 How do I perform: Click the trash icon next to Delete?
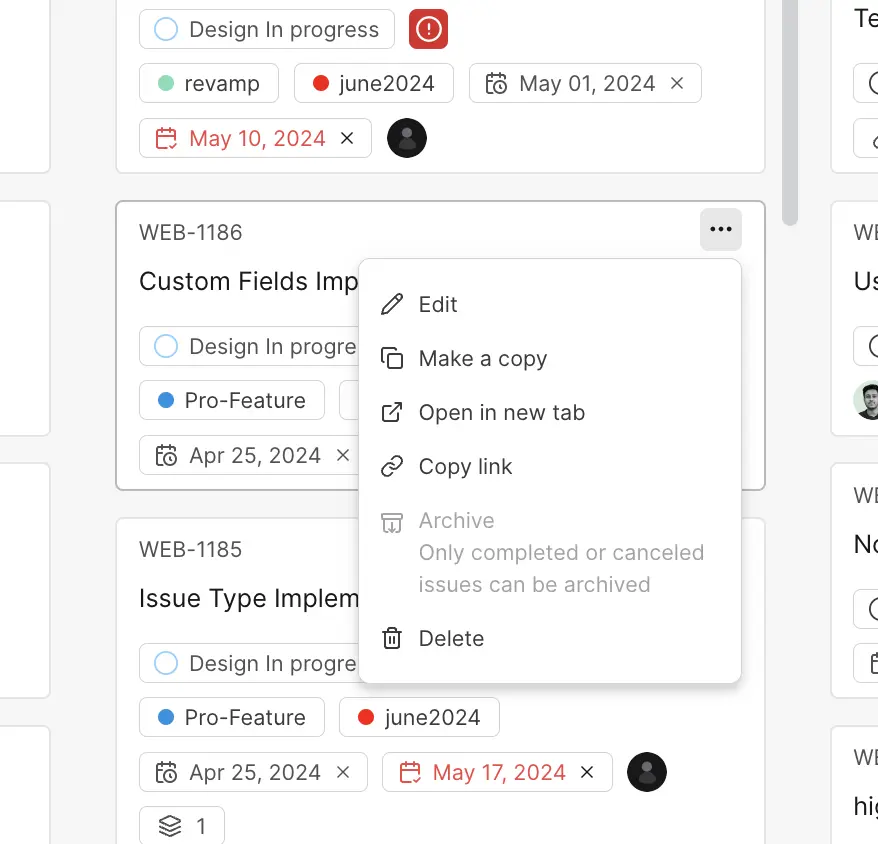tap(393, 638)
